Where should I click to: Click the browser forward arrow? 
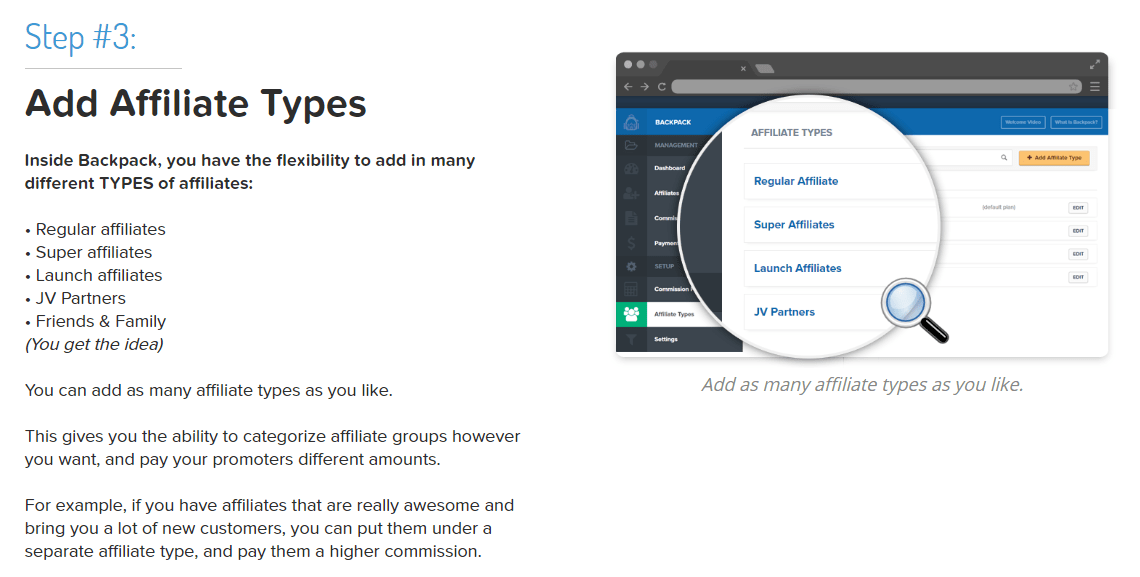click(644, 86)
